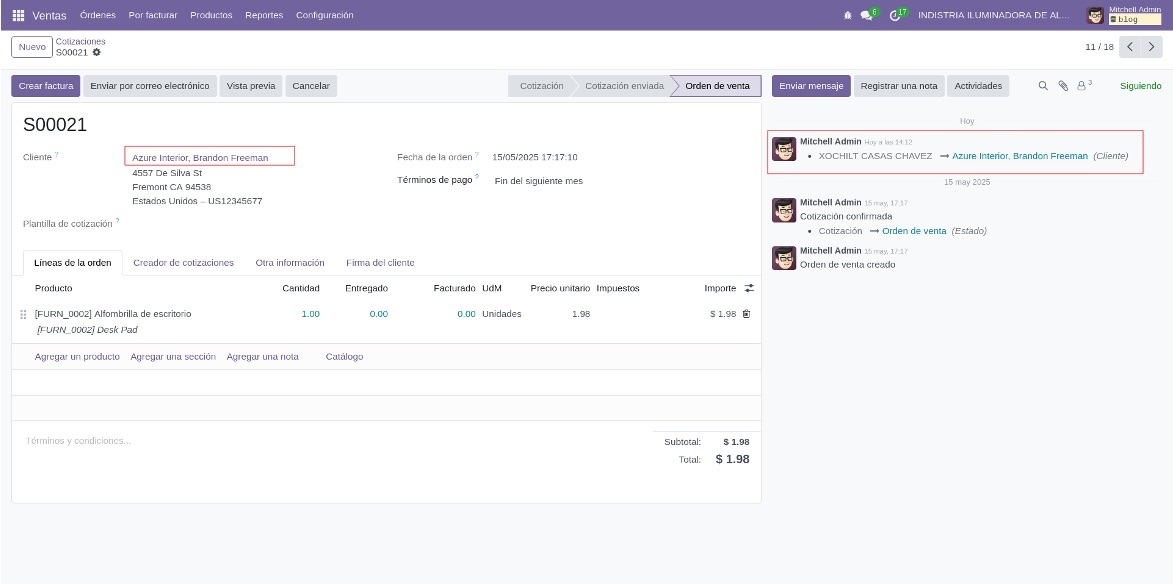
Task: Open the Reportes menu
Action: coord(264,15)
